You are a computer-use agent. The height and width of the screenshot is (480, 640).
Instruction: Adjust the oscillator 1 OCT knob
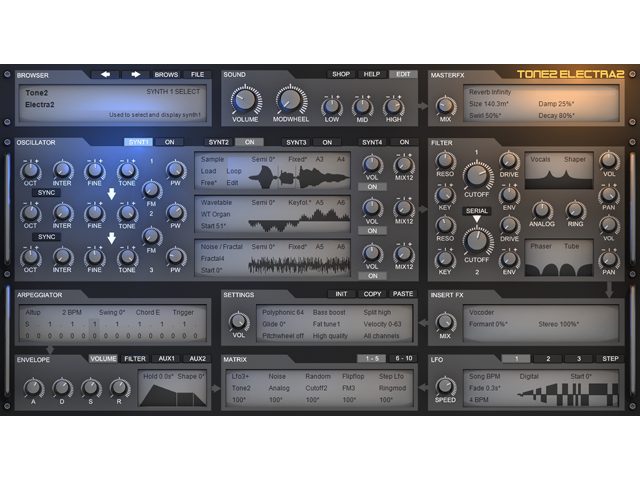[30, 171]
